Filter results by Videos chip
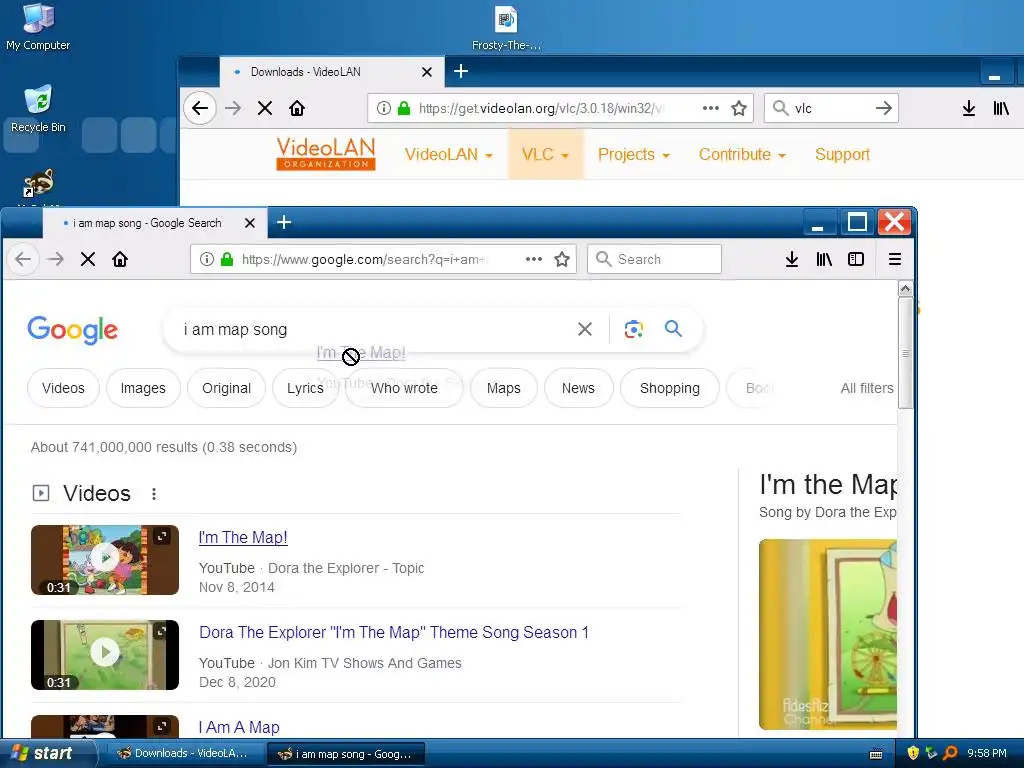Viewport: 1024px width, 768px height. pos(63,388)
